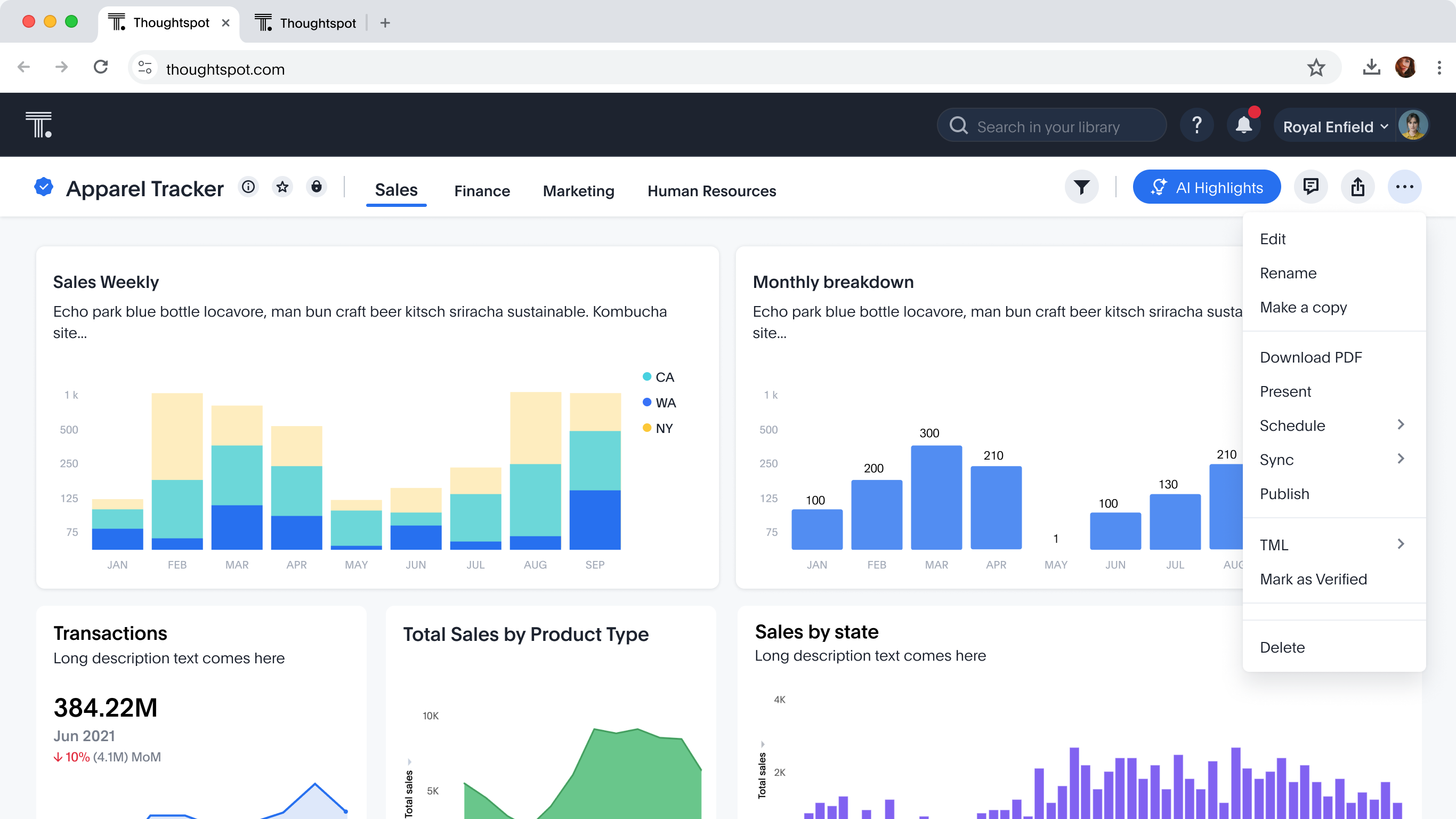Reload the browser page
Image resolution: width=1456 pixels, height=819 pixels.
coord(101,67)
